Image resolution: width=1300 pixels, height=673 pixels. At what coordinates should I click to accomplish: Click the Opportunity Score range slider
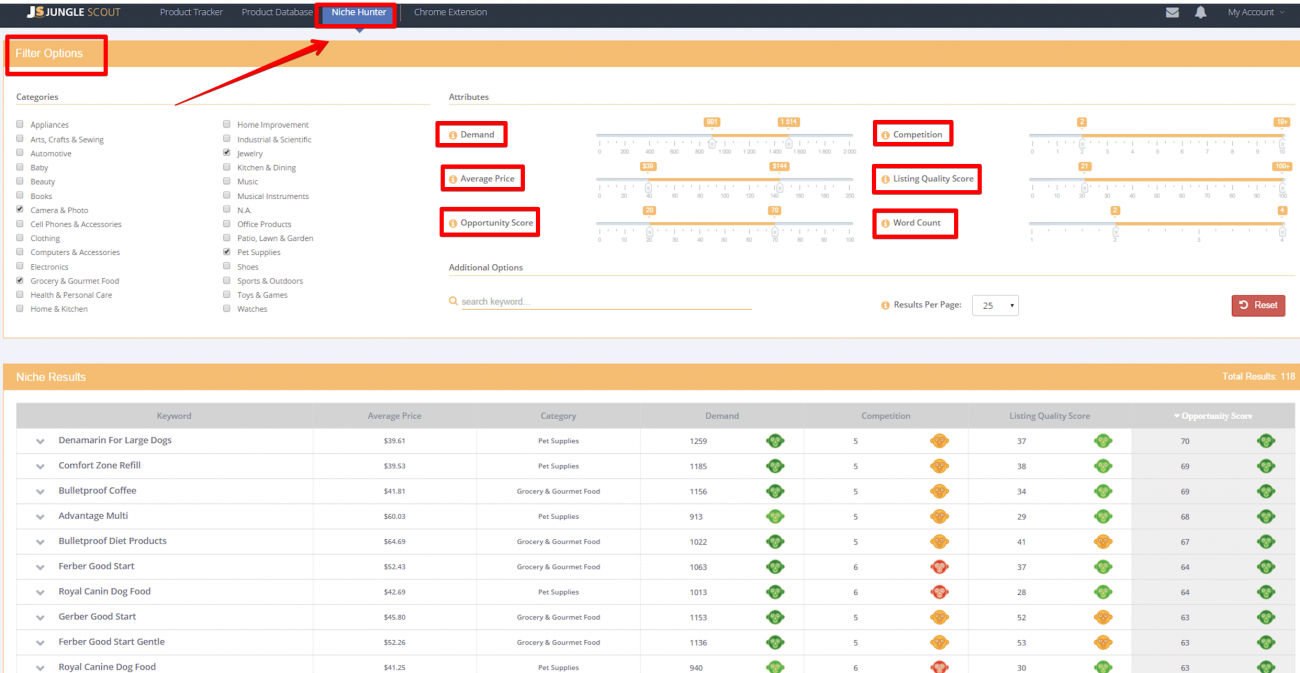724,223
